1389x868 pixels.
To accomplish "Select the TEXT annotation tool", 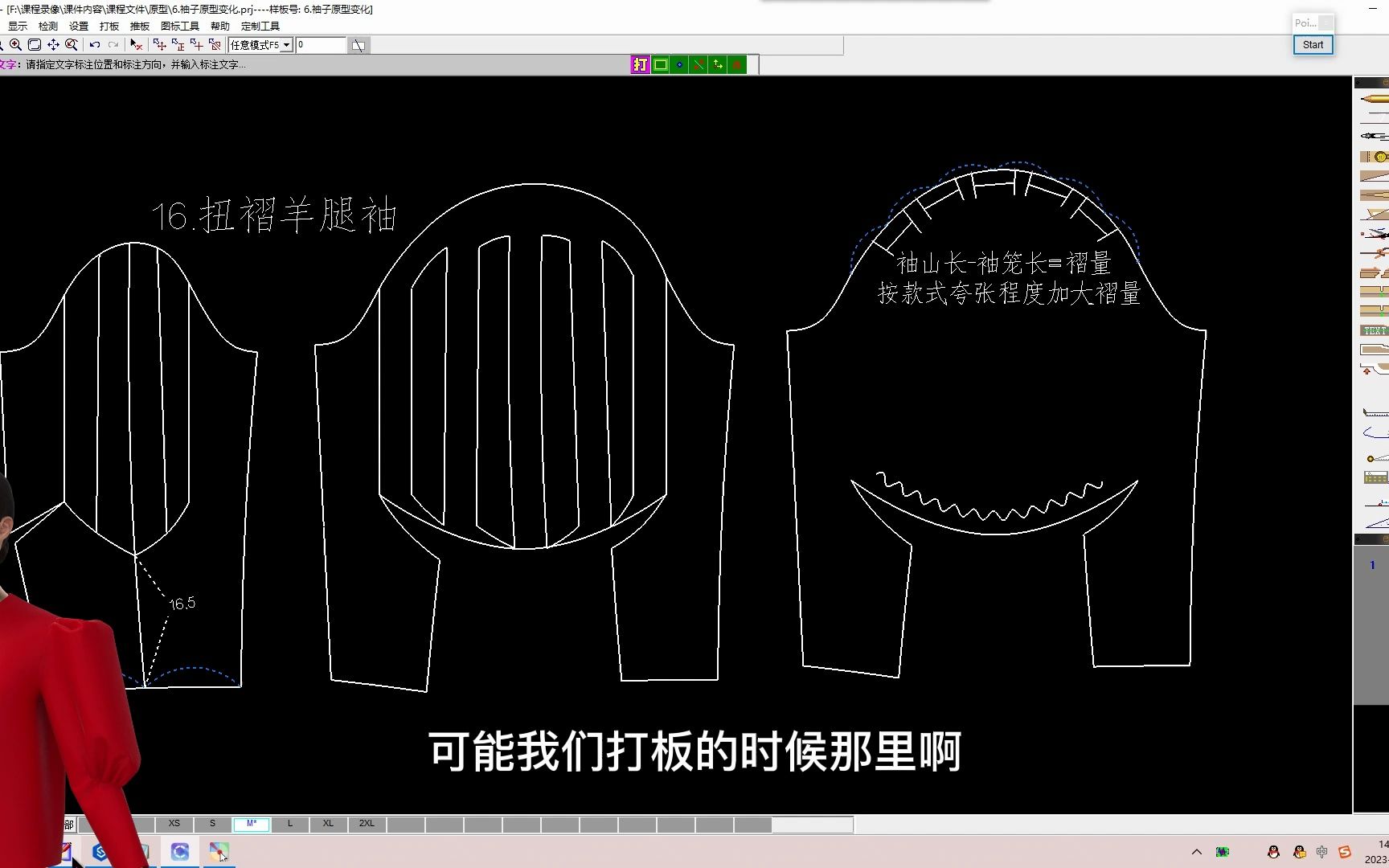I will [x=1375, y=330].
